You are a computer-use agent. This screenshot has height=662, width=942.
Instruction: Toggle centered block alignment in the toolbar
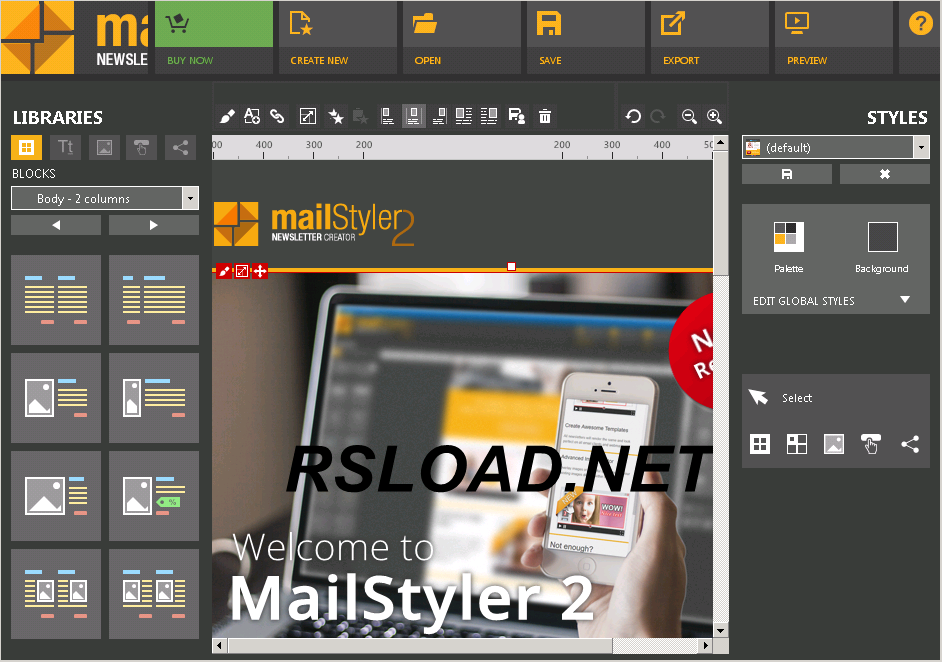pyautogui.click(x=413, y=115)
